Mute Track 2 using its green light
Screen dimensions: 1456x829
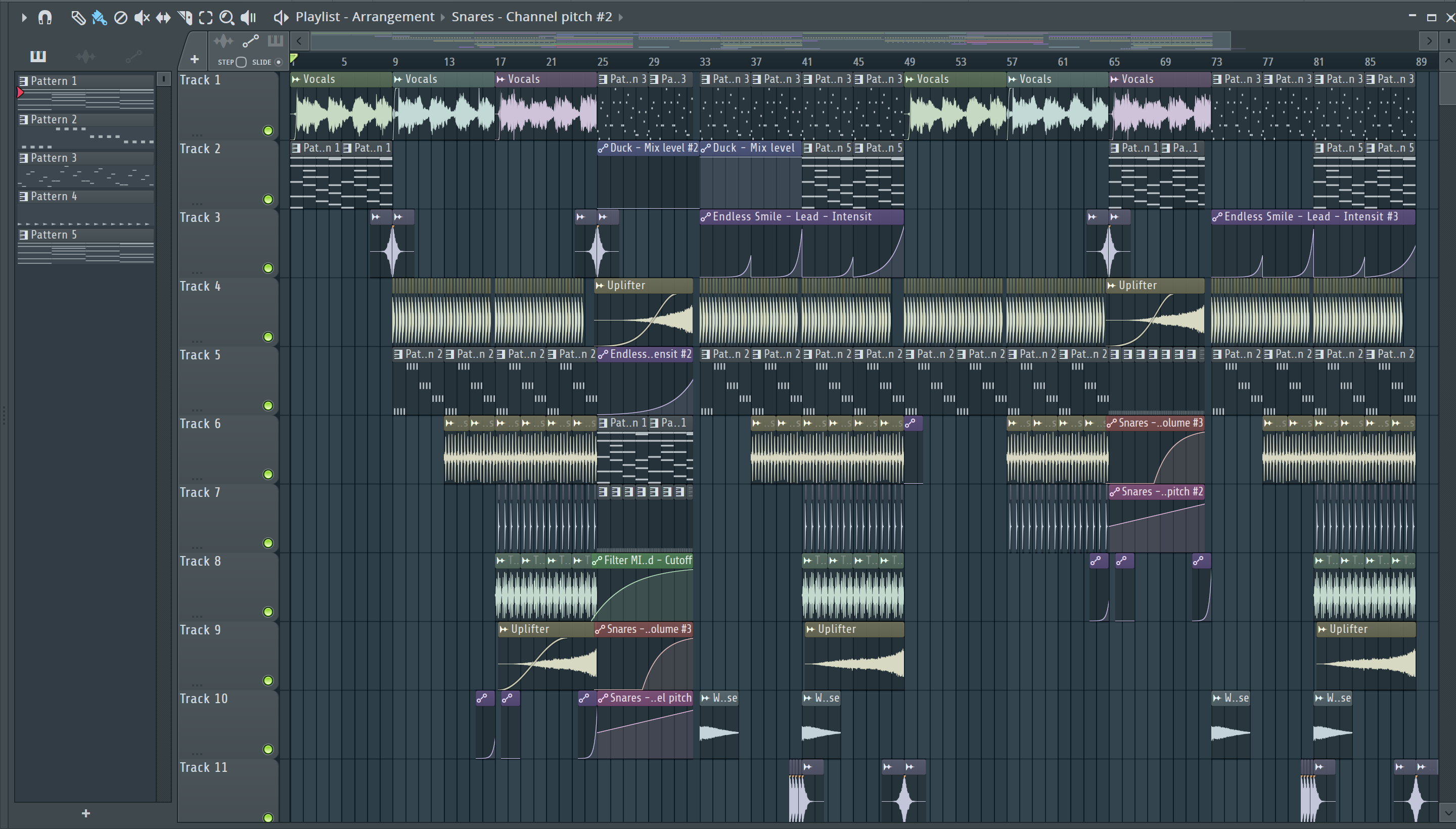[x=268, y=199]
